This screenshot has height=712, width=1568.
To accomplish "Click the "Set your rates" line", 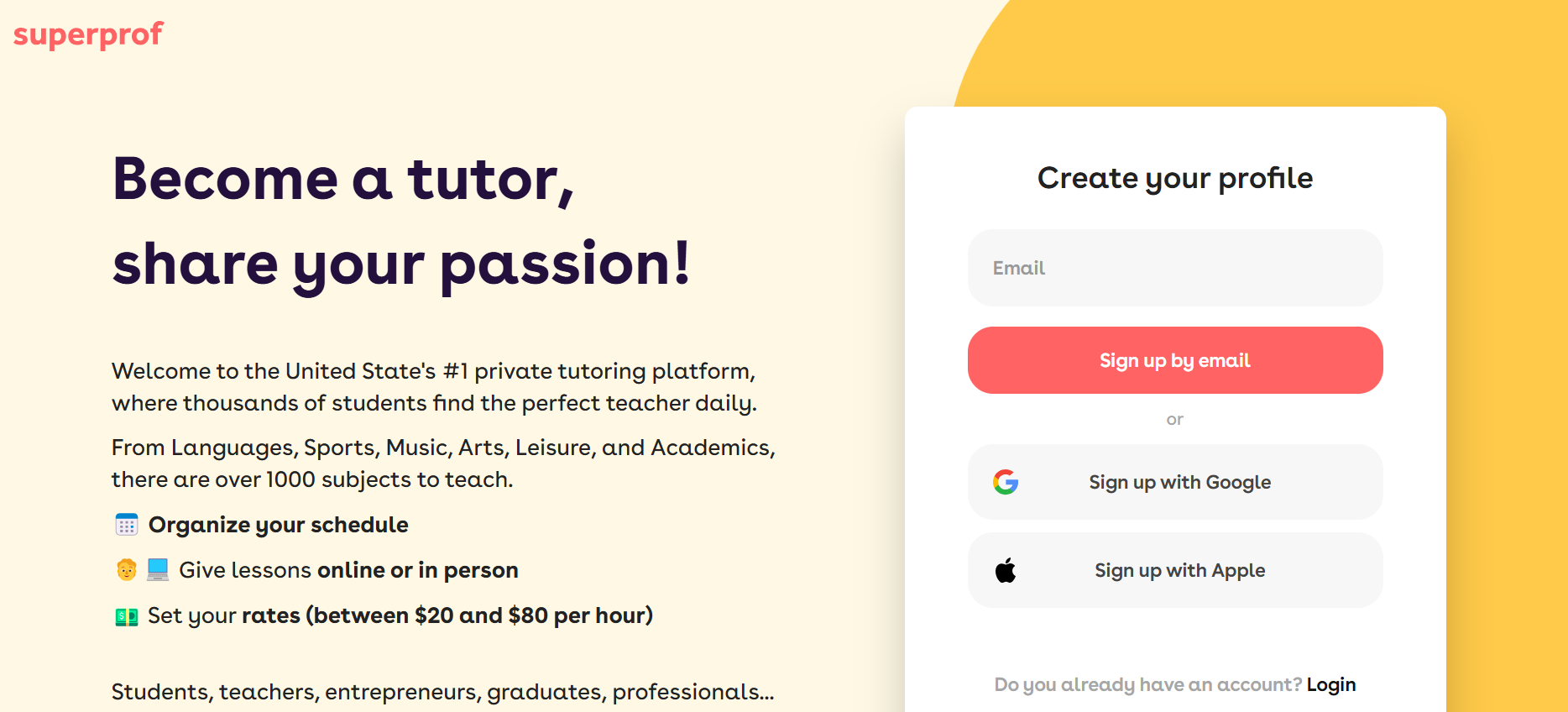I will [400, 616].
